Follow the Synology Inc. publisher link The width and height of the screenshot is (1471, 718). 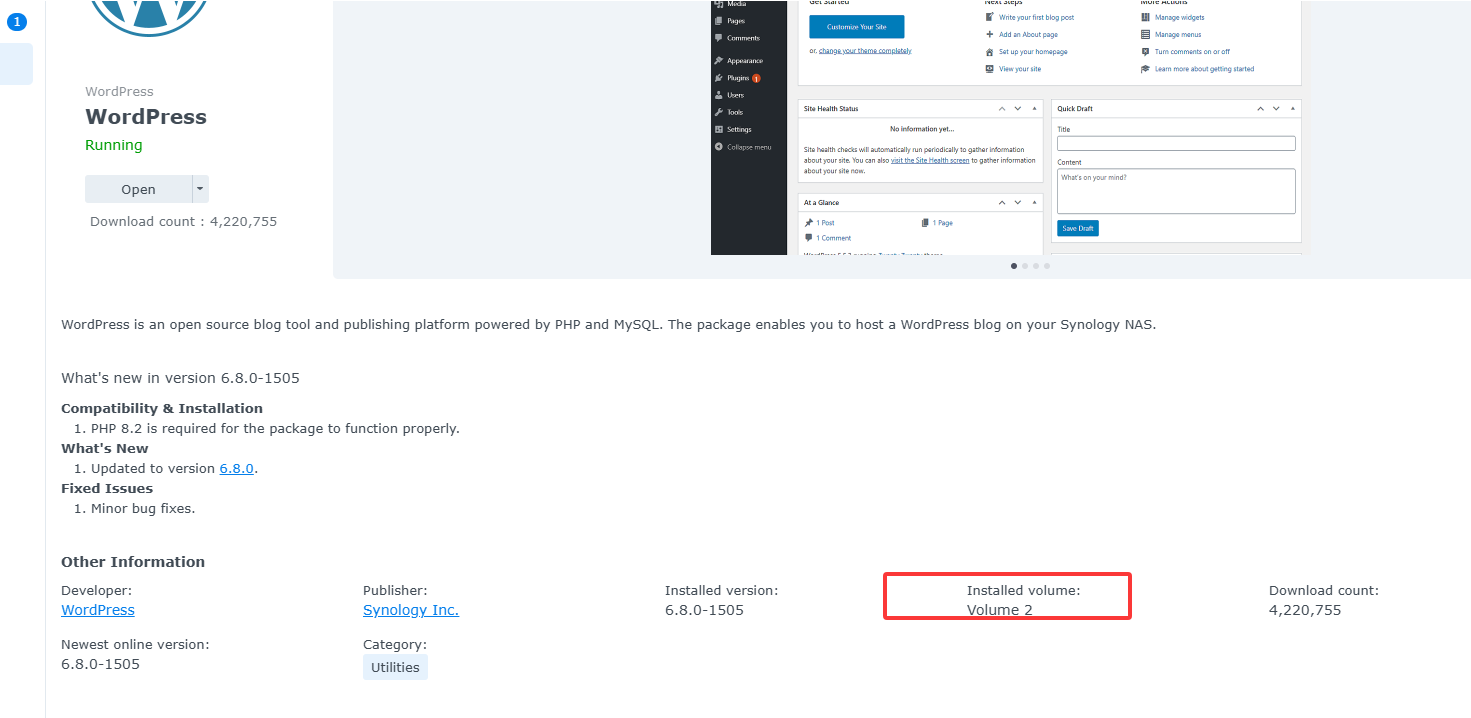point(410,610)
